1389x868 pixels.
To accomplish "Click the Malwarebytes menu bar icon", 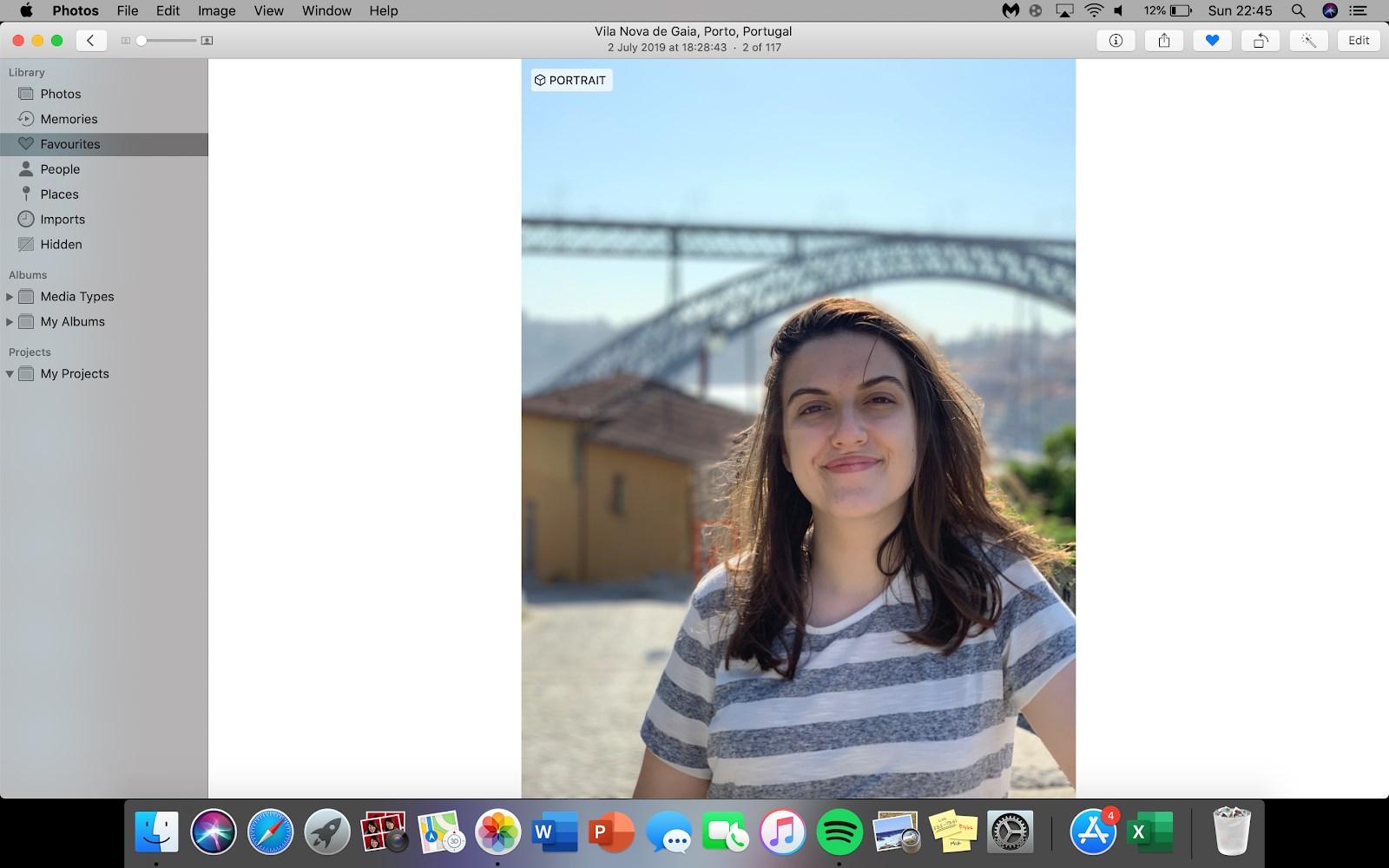I will pyautogui.click(x=1010, y=10).
